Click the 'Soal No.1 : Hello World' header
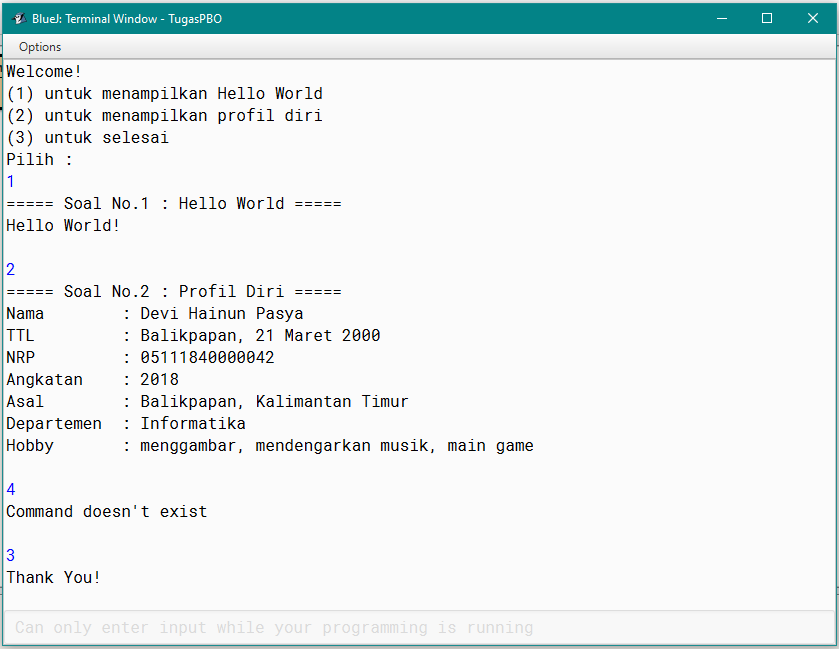 pos(172,203)
